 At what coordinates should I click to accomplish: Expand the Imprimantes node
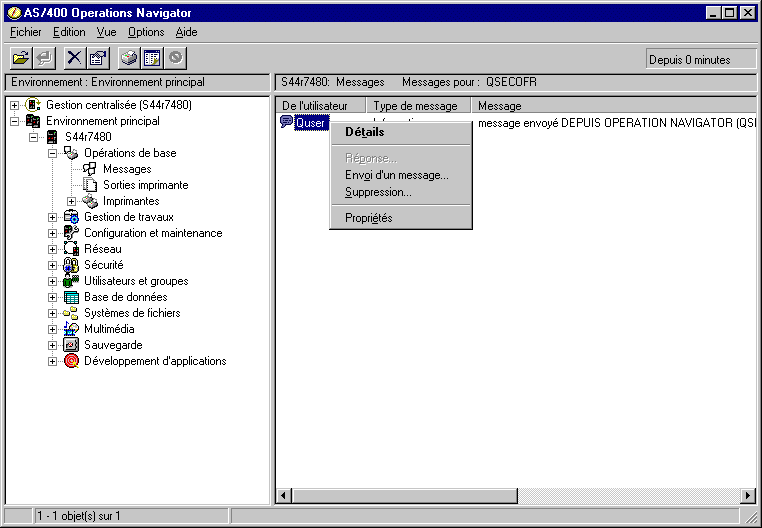click(x=71, y=201)
